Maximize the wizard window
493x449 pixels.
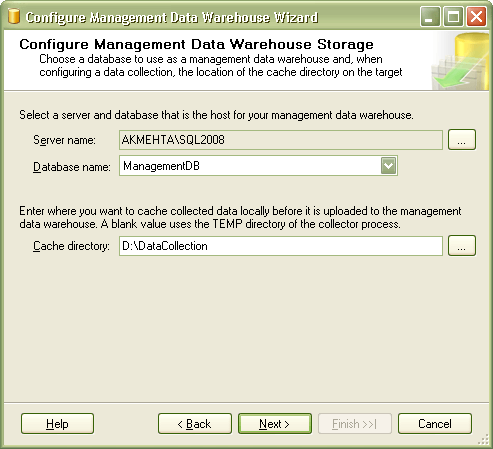pos(453,17)
